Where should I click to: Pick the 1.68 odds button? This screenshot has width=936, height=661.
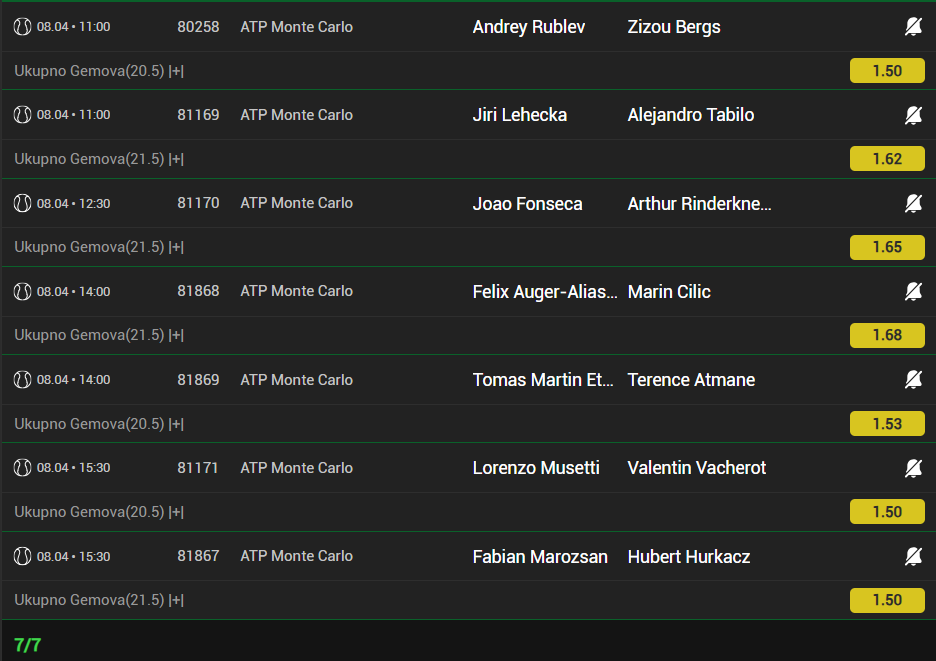tap(886, 335)
